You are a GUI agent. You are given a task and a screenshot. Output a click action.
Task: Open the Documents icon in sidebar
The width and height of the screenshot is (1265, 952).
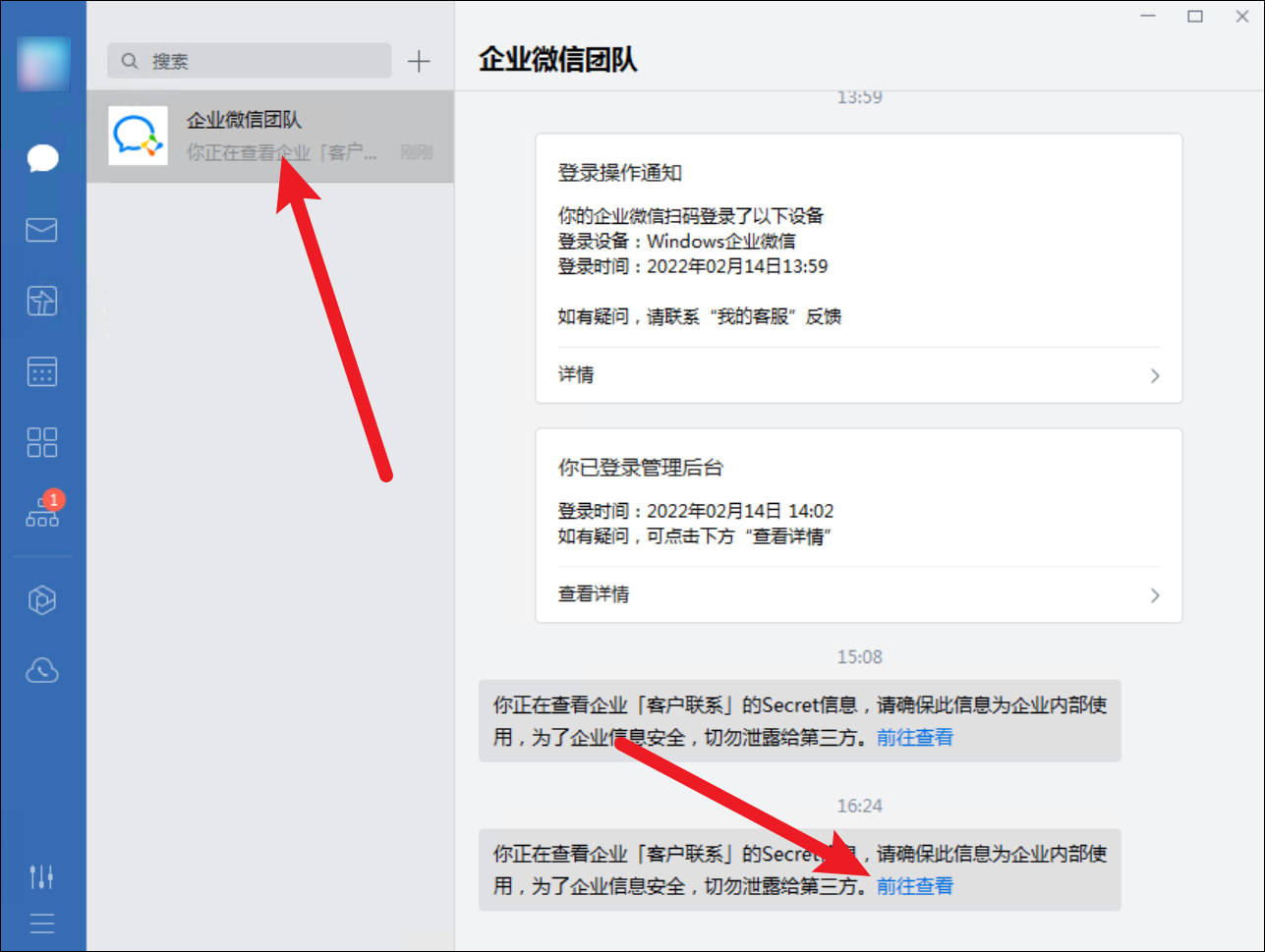(42, 301)
